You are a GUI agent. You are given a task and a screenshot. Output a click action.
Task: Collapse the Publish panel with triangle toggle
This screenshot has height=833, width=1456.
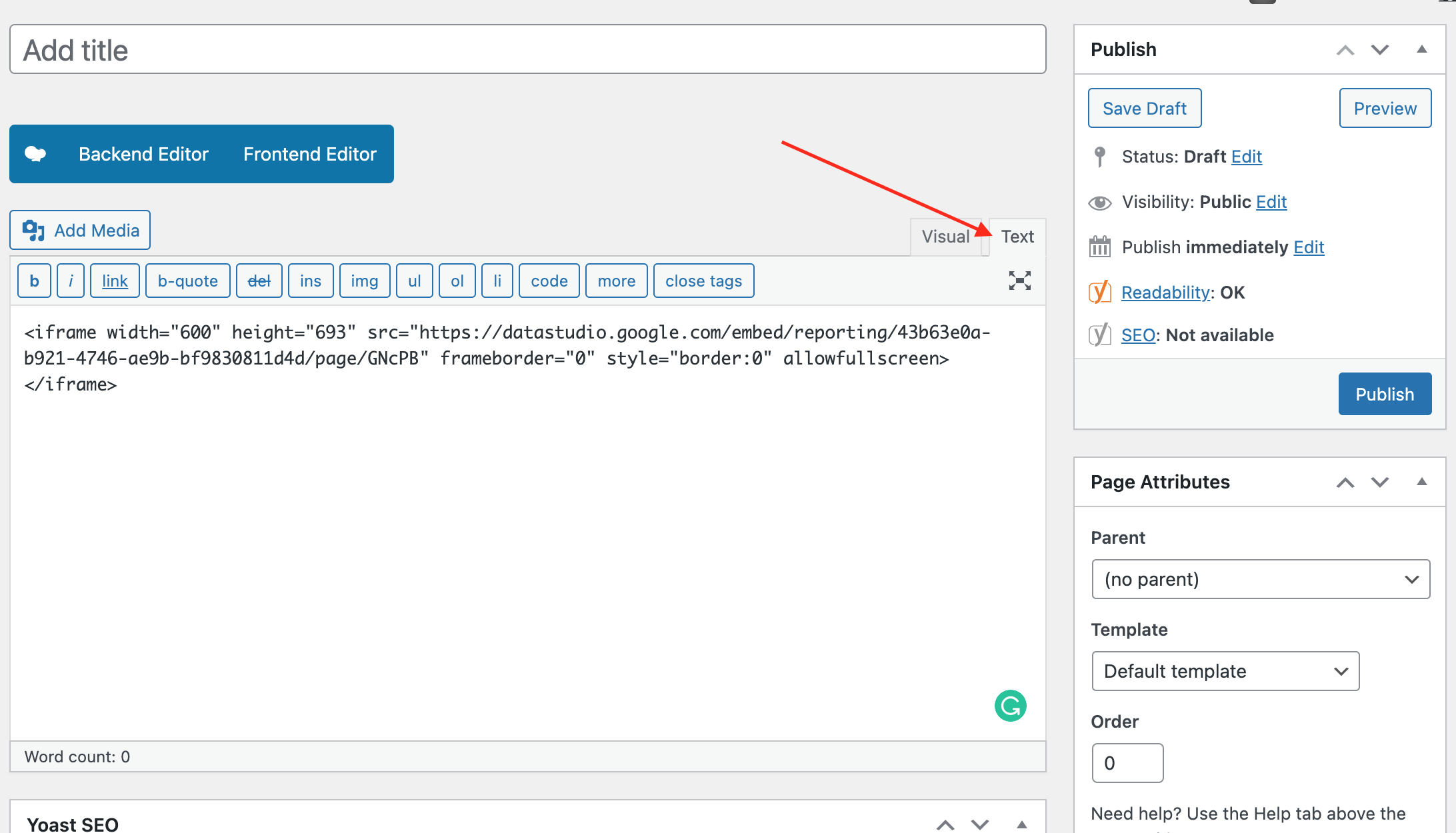[x=1421, y=49]
